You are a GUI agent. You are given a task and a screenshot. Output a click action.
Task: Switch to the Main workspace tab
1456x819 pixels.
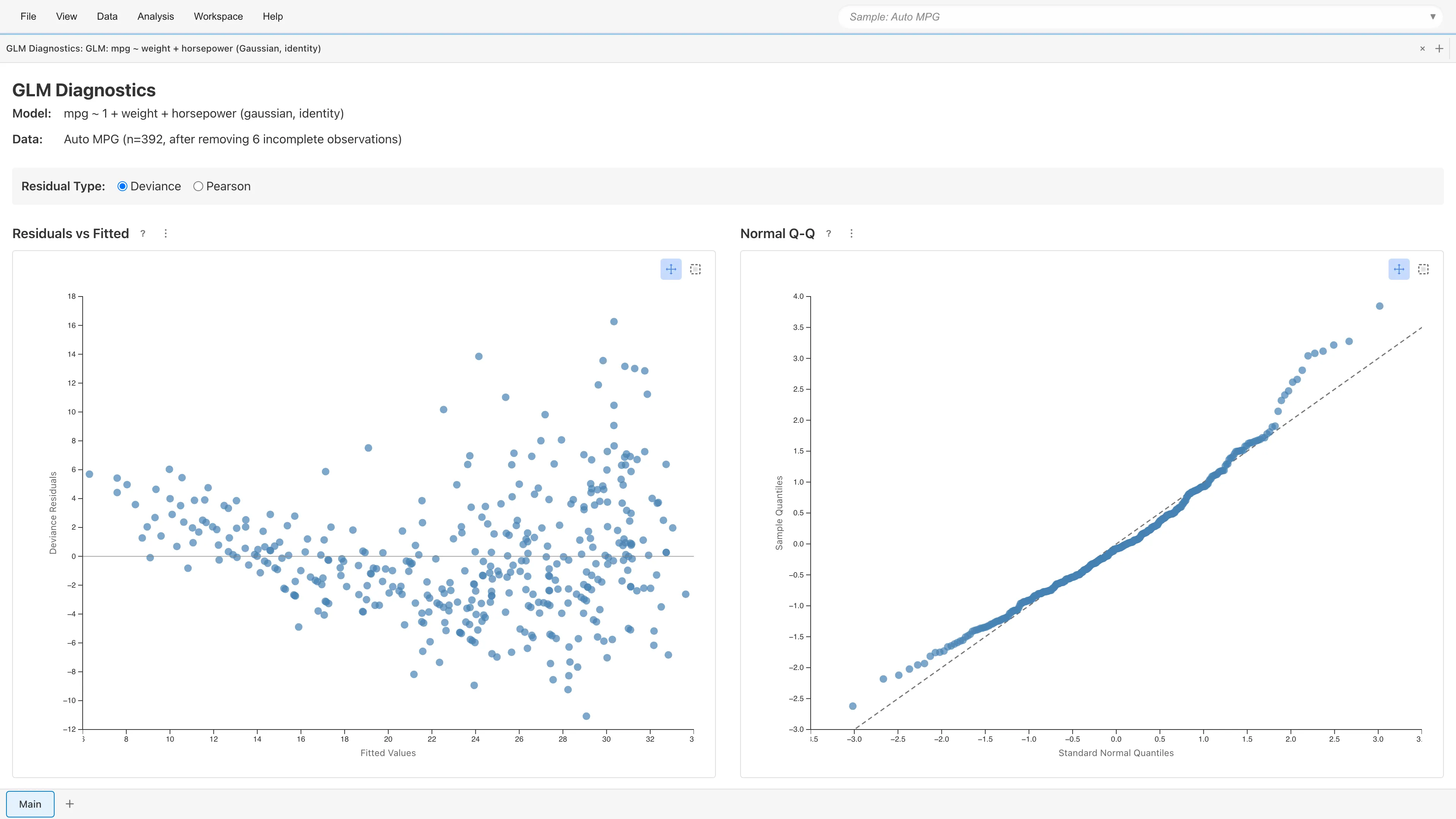point(30,804)
